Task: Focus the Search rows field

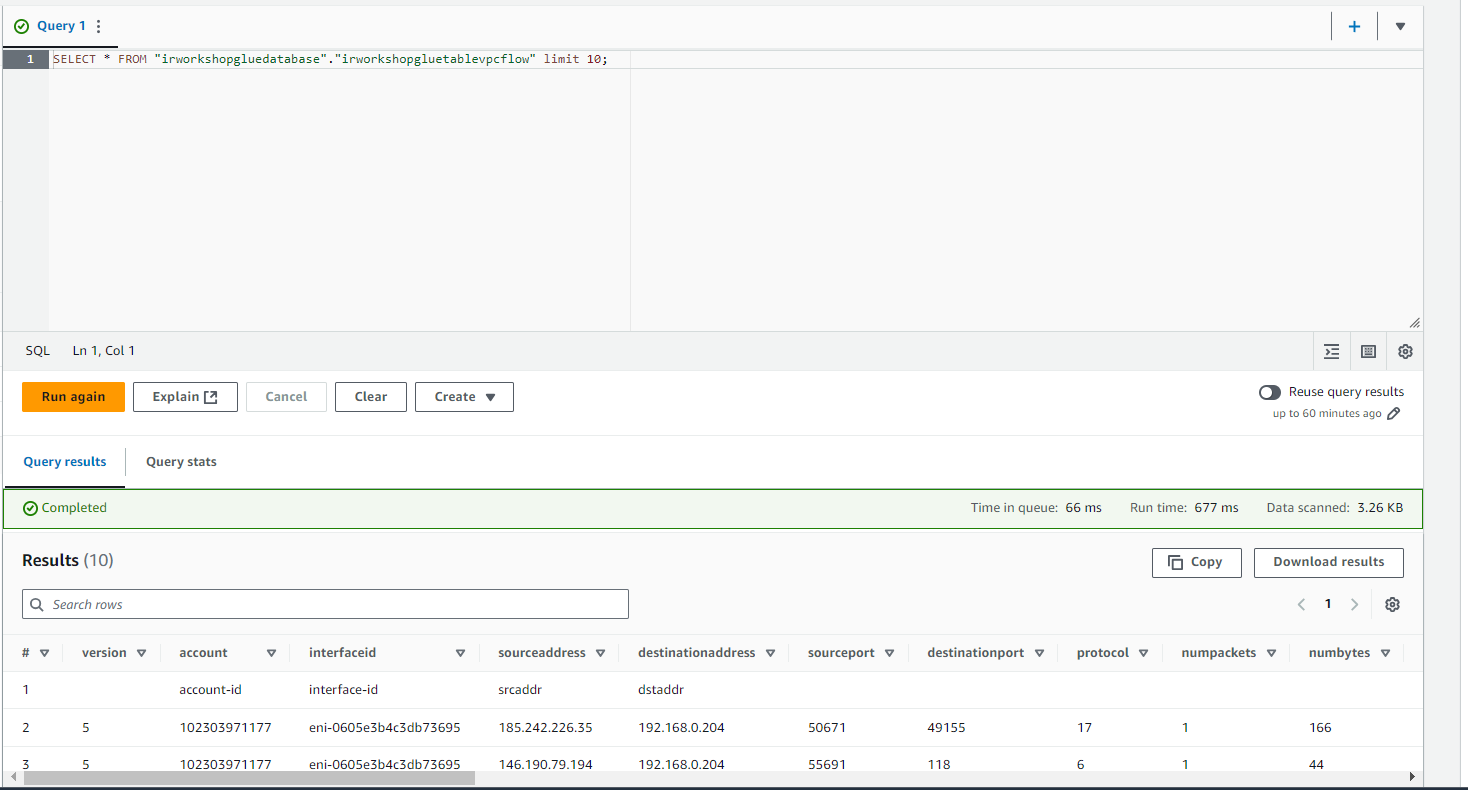Action: point(325,604)
